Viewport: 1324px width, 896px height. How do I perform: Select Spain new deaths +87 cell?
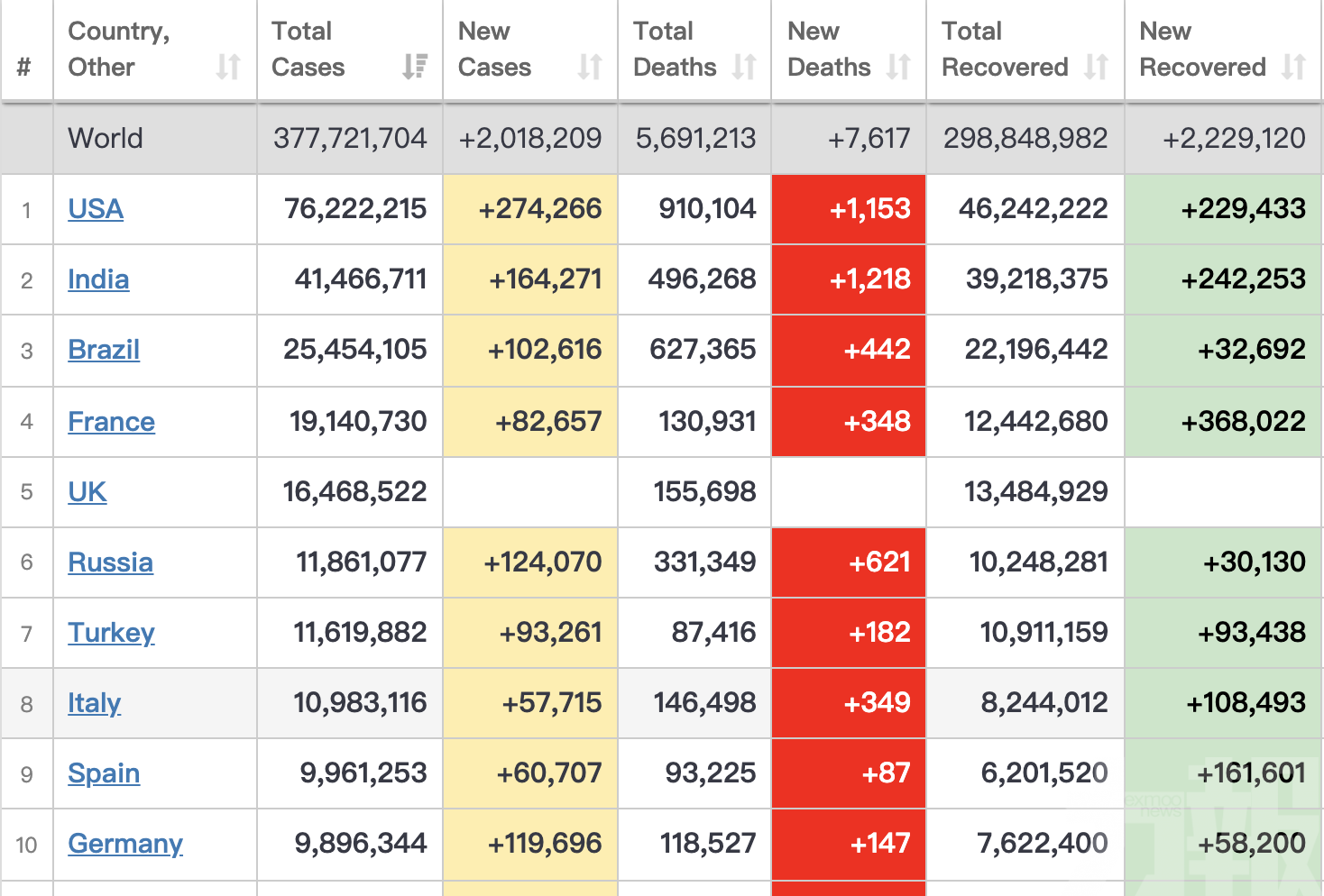[849, 773]
